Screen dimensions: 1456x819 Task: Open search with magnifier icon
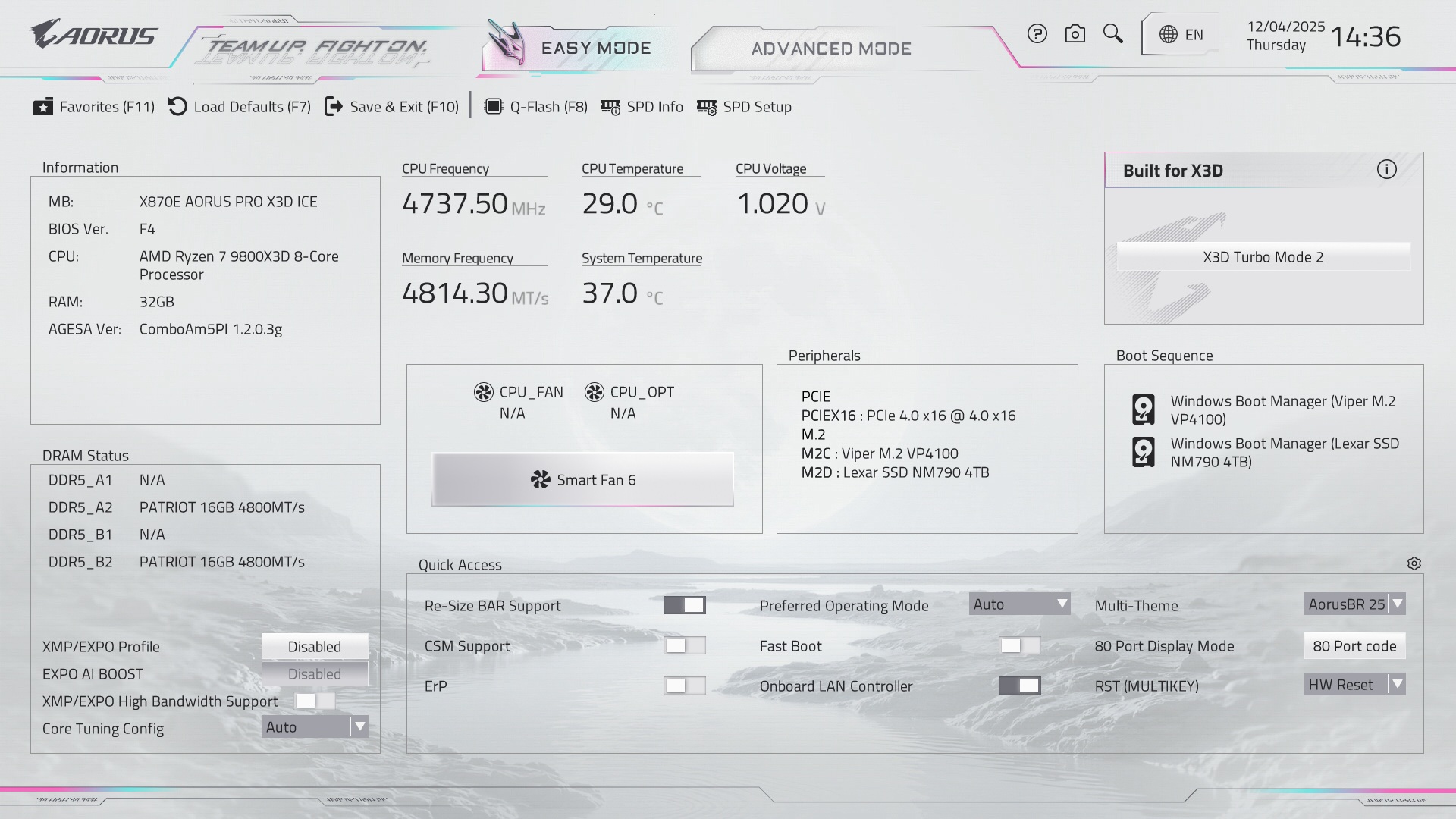point(1112,34)
